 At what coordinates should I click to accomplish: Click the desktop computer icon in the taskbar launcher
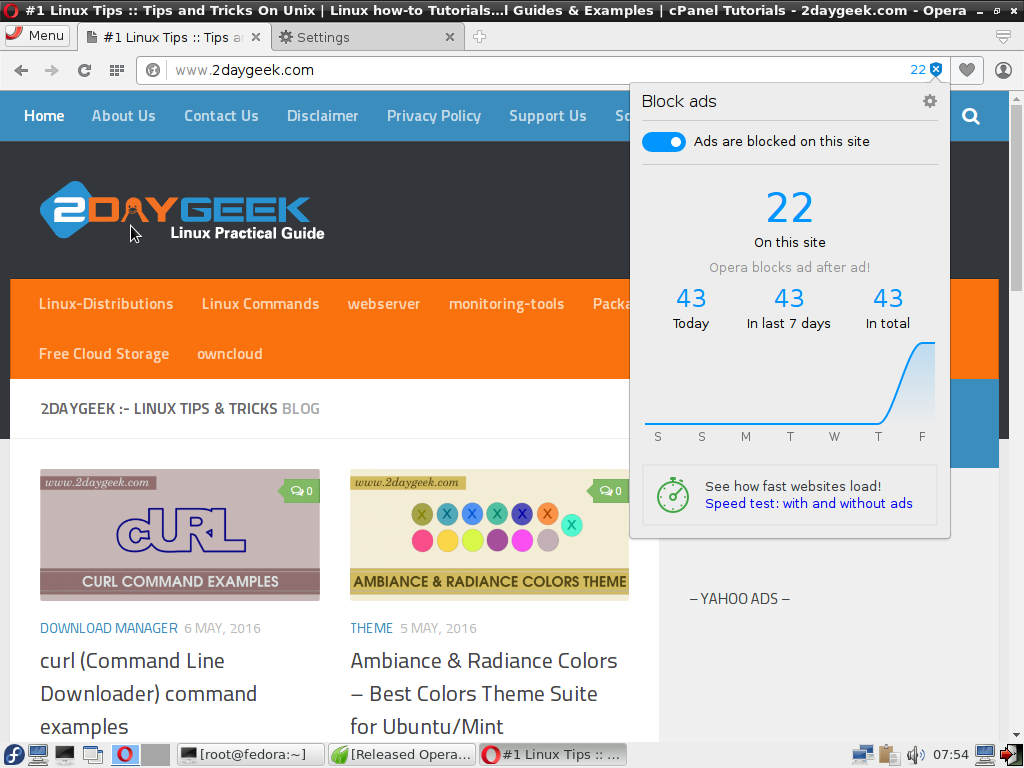click(38, 755)
